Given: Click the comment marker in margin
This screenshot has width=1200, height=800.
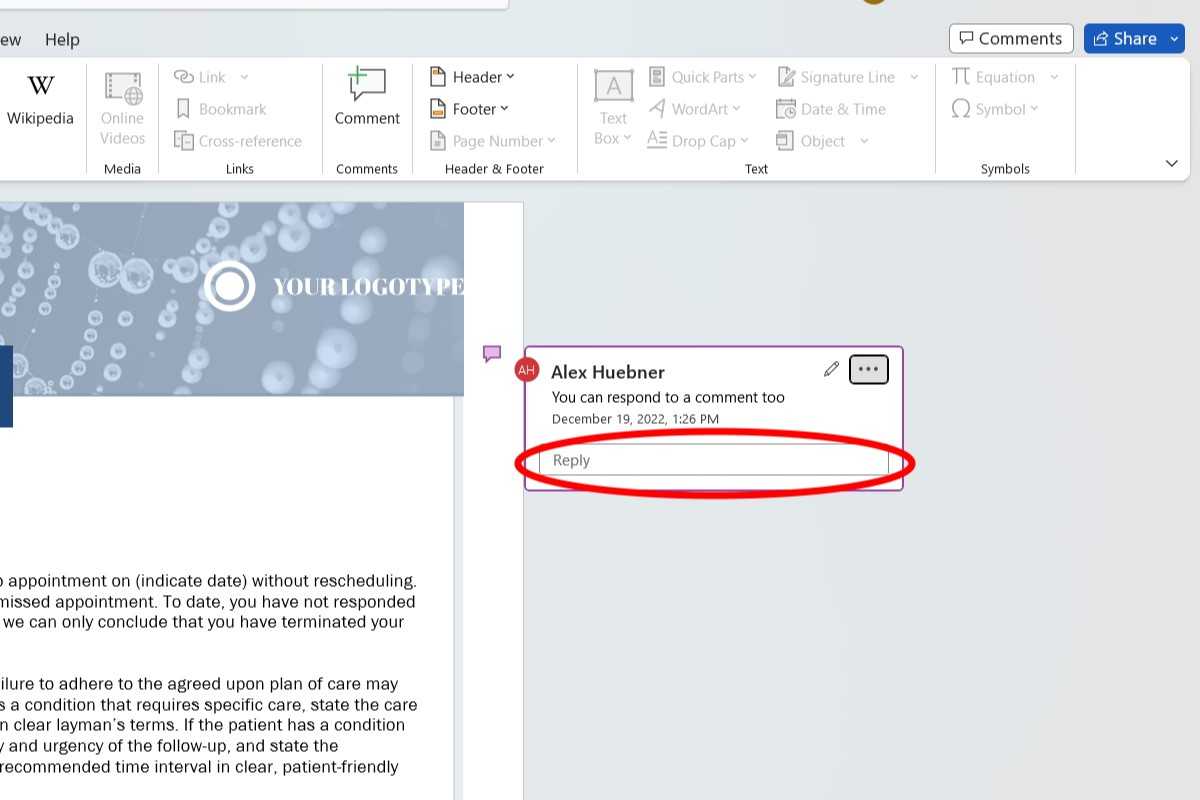Looking at the screenshot, I should (x=492, y=353).
